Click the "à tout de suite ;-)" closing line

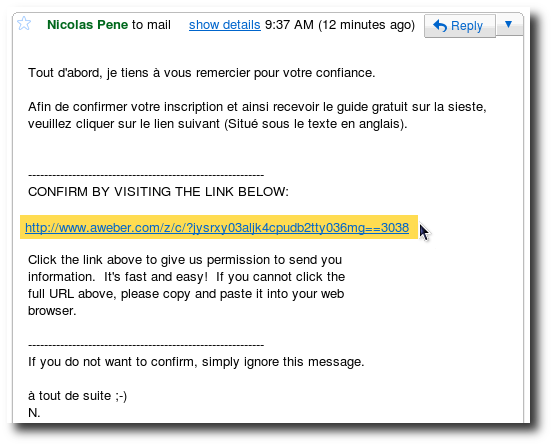pos(77,396)
